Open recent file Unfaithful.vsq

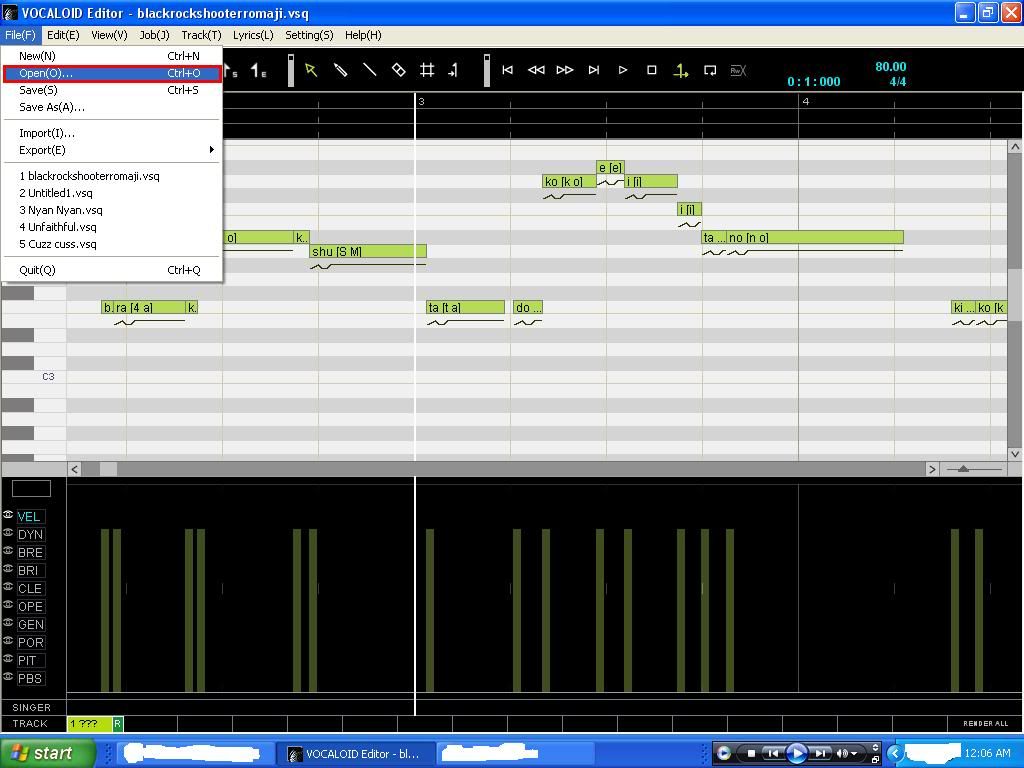[112, 227]
